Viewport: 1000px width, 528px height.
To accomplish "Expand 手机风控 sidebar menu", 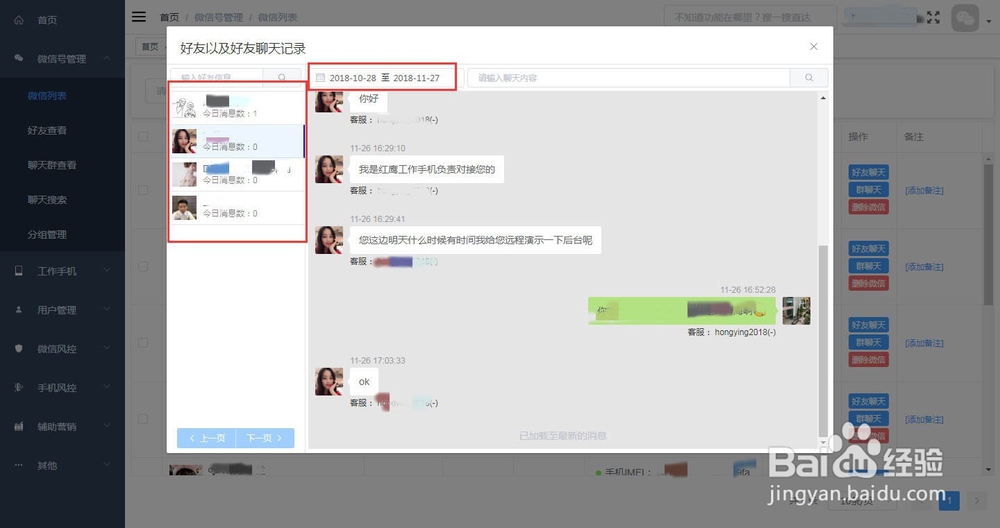I will 62,388.
